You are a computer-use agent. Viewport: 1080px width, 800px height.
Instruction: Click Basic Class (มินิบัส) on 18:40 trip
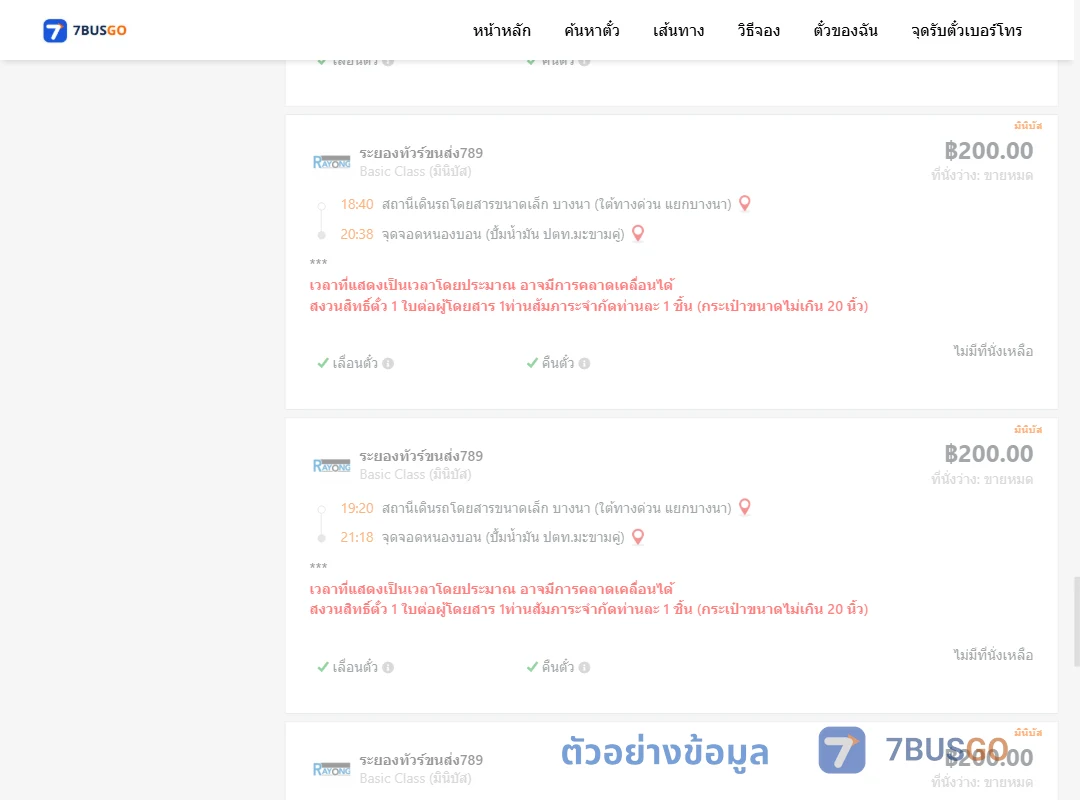(x=415, y=171)
